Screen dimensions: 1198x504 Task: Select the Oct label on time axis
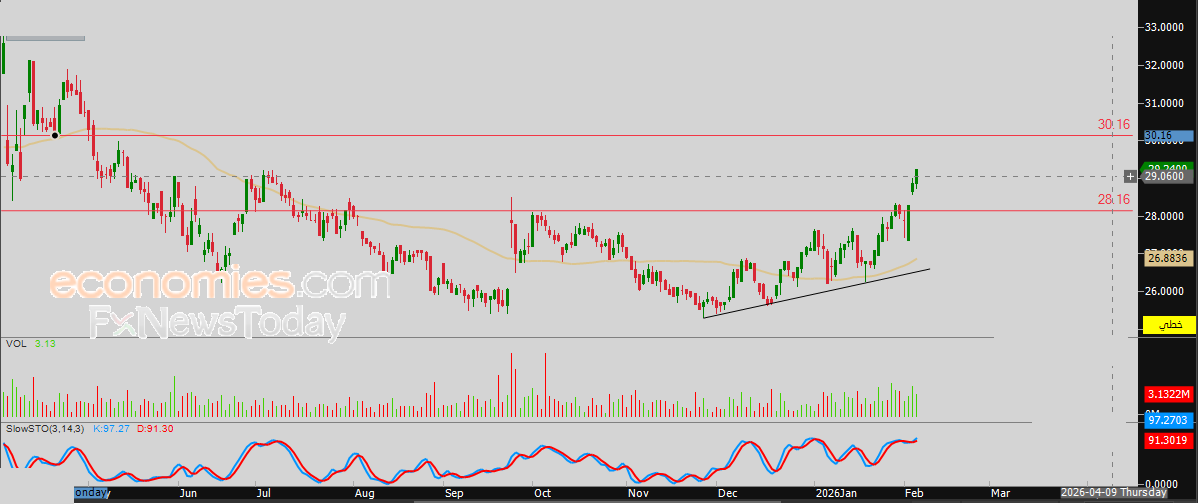[542, 493]
